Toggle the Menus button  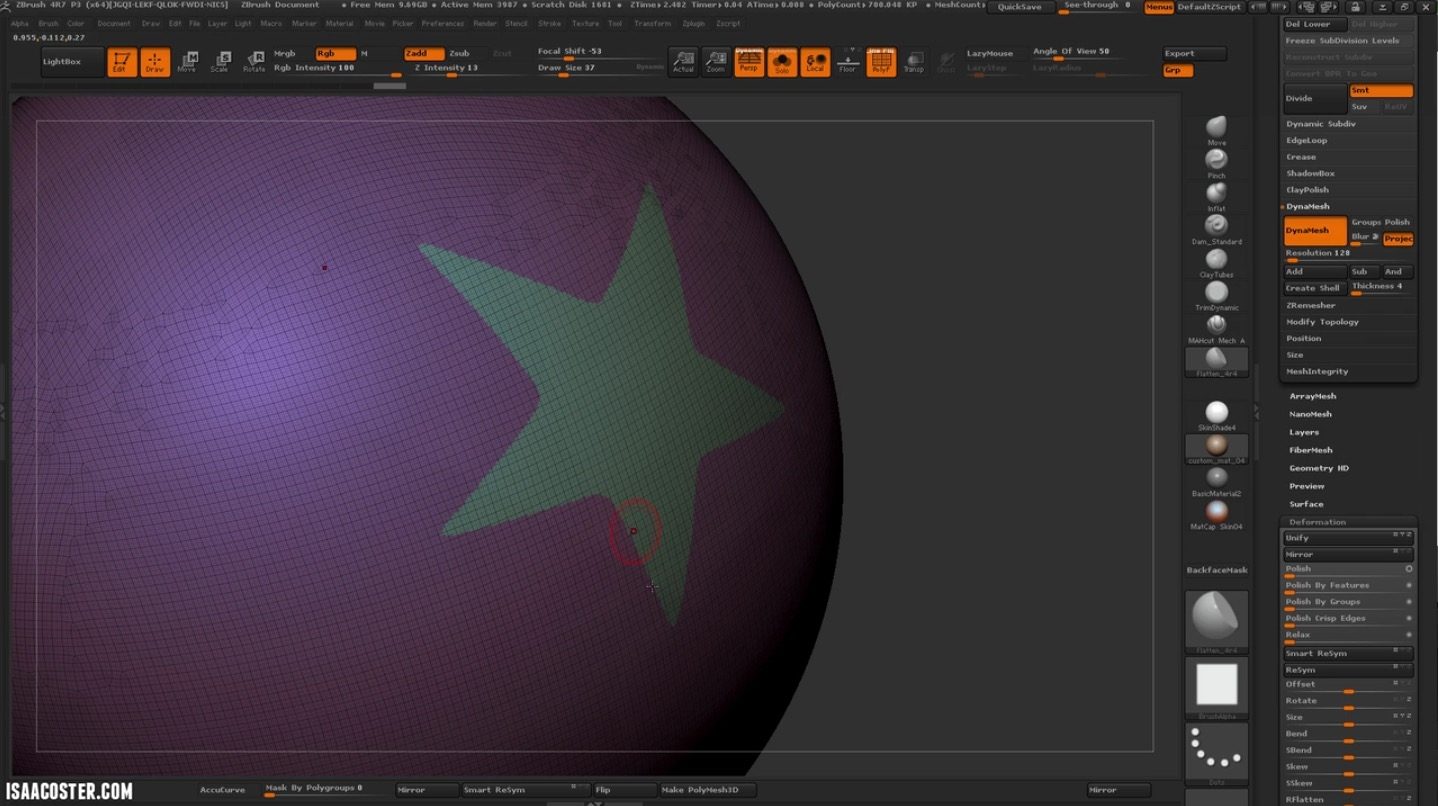pyautogui.click(x=1159, y=7)
